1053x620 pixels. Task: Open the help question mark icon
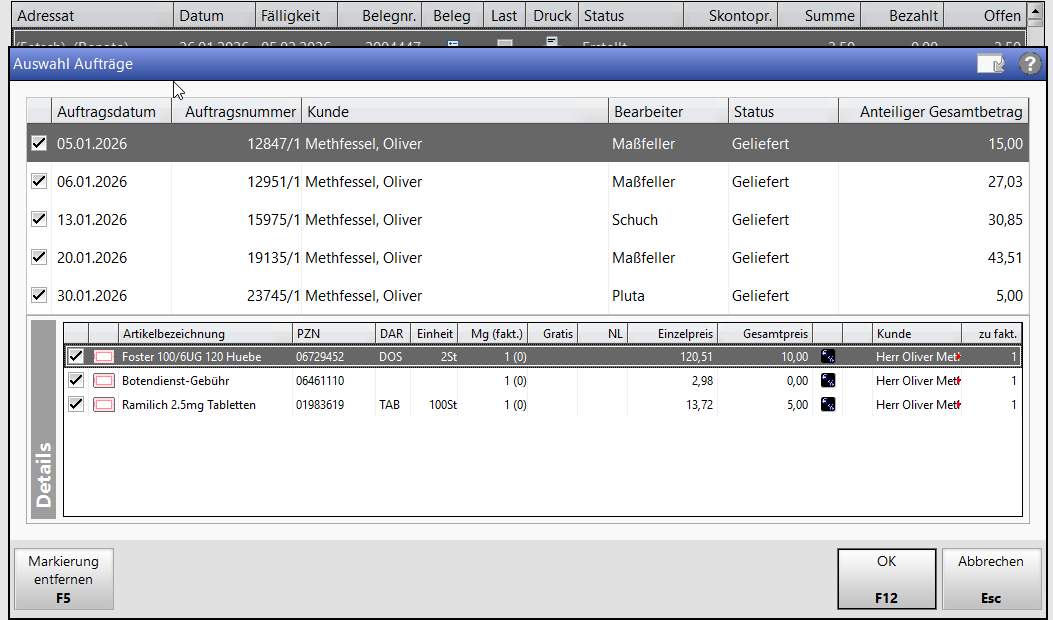coord(1030,64)
